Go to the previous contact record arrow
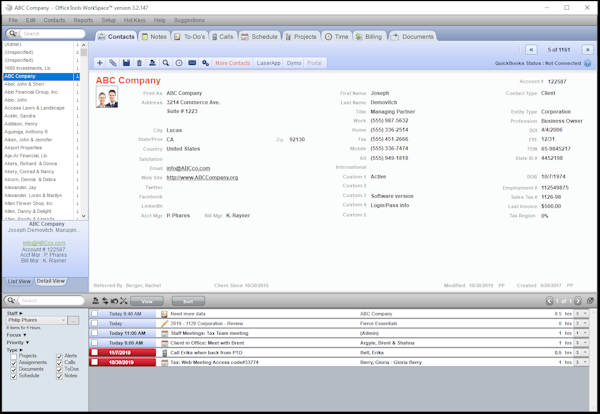This screenshot has width=600, height=414. (531, 50)
